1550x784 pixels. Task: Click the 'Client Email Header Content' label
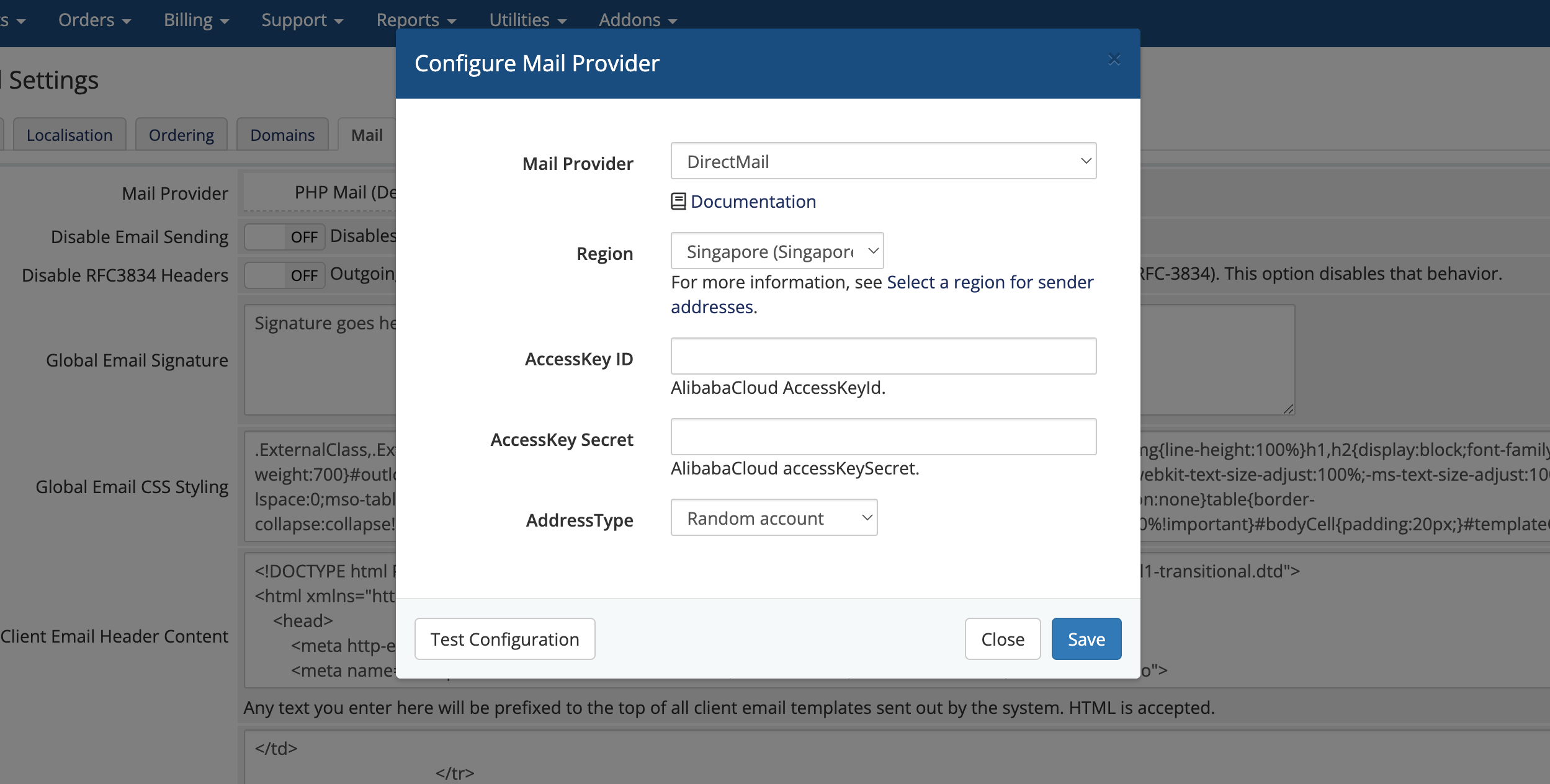pos(114,636)
